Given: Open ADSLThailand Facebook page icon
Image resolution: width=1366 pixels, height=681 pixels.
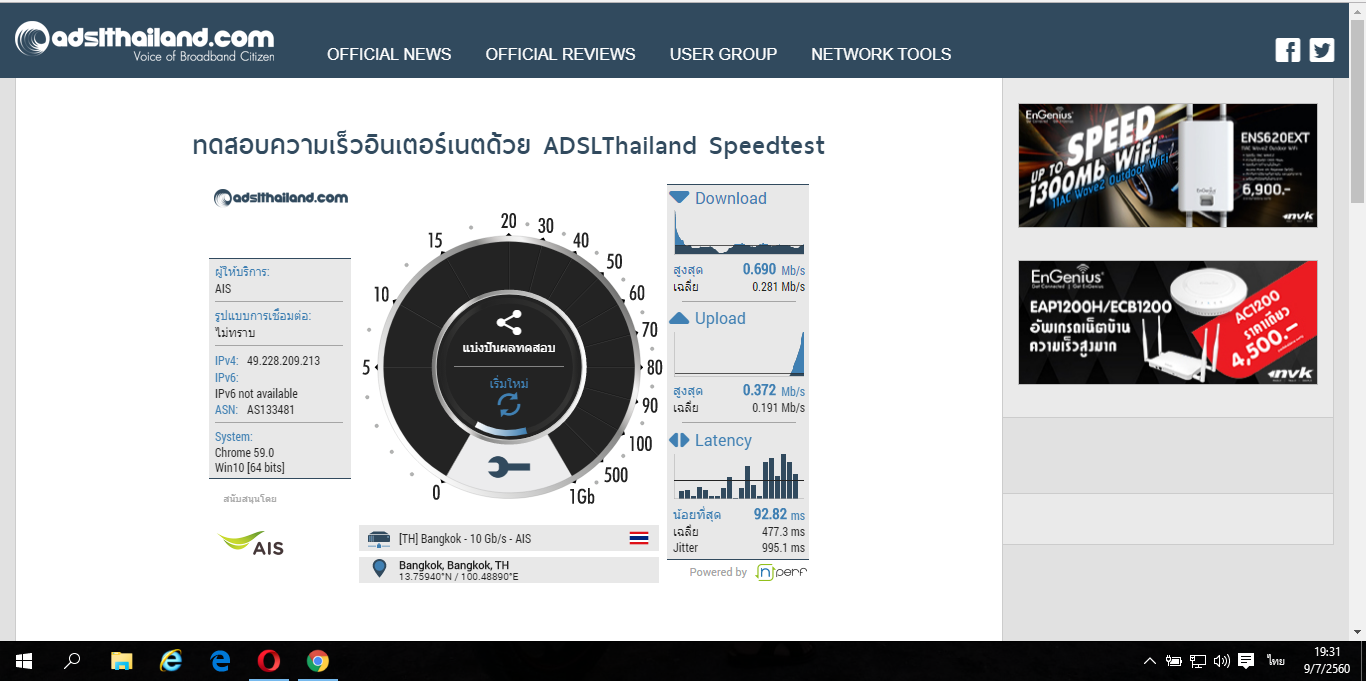Looking at the screenshot, I should coord(1288,50).
